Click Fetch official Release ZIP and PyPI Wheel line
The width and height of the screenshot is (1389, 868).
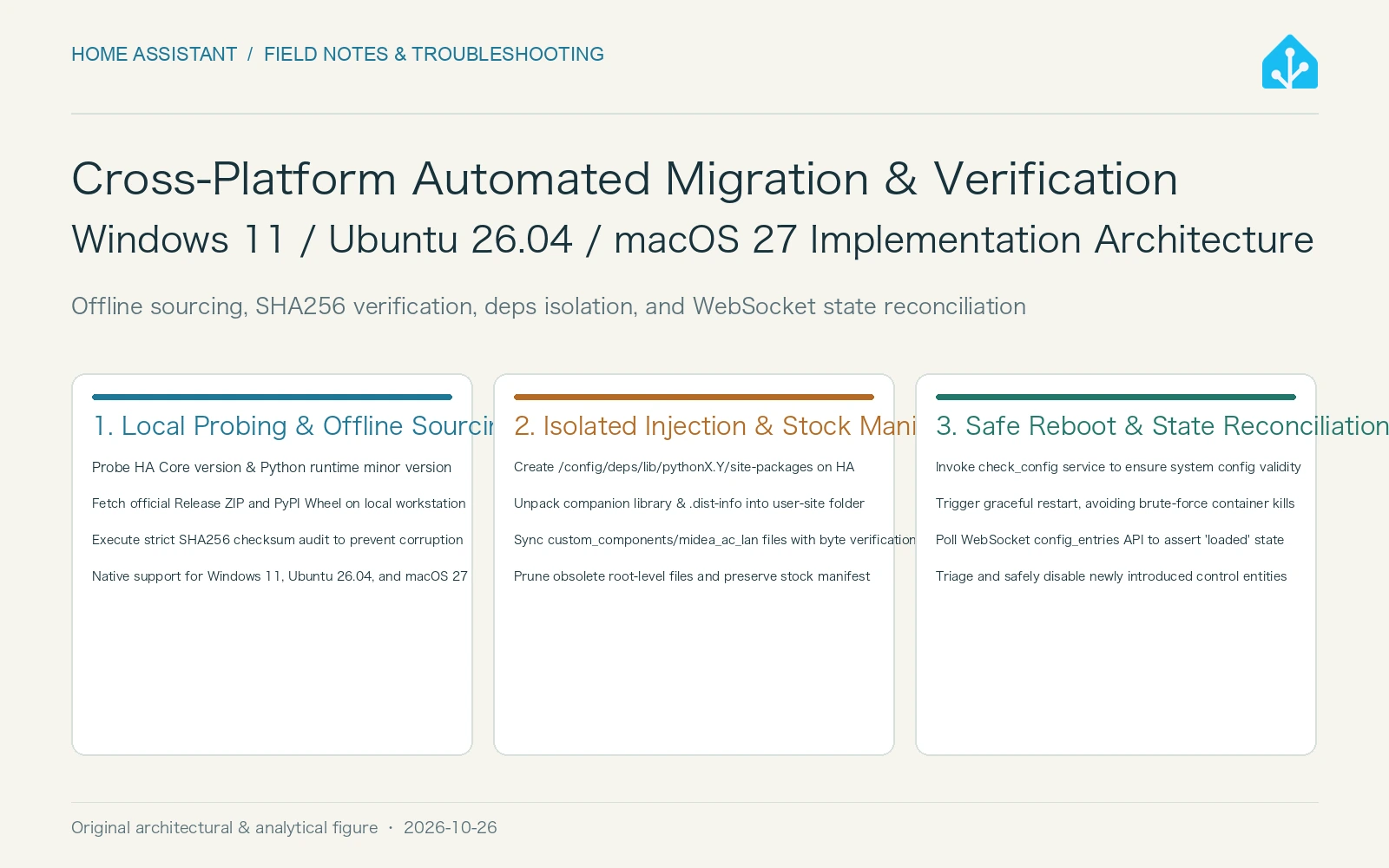coord(279,503)
